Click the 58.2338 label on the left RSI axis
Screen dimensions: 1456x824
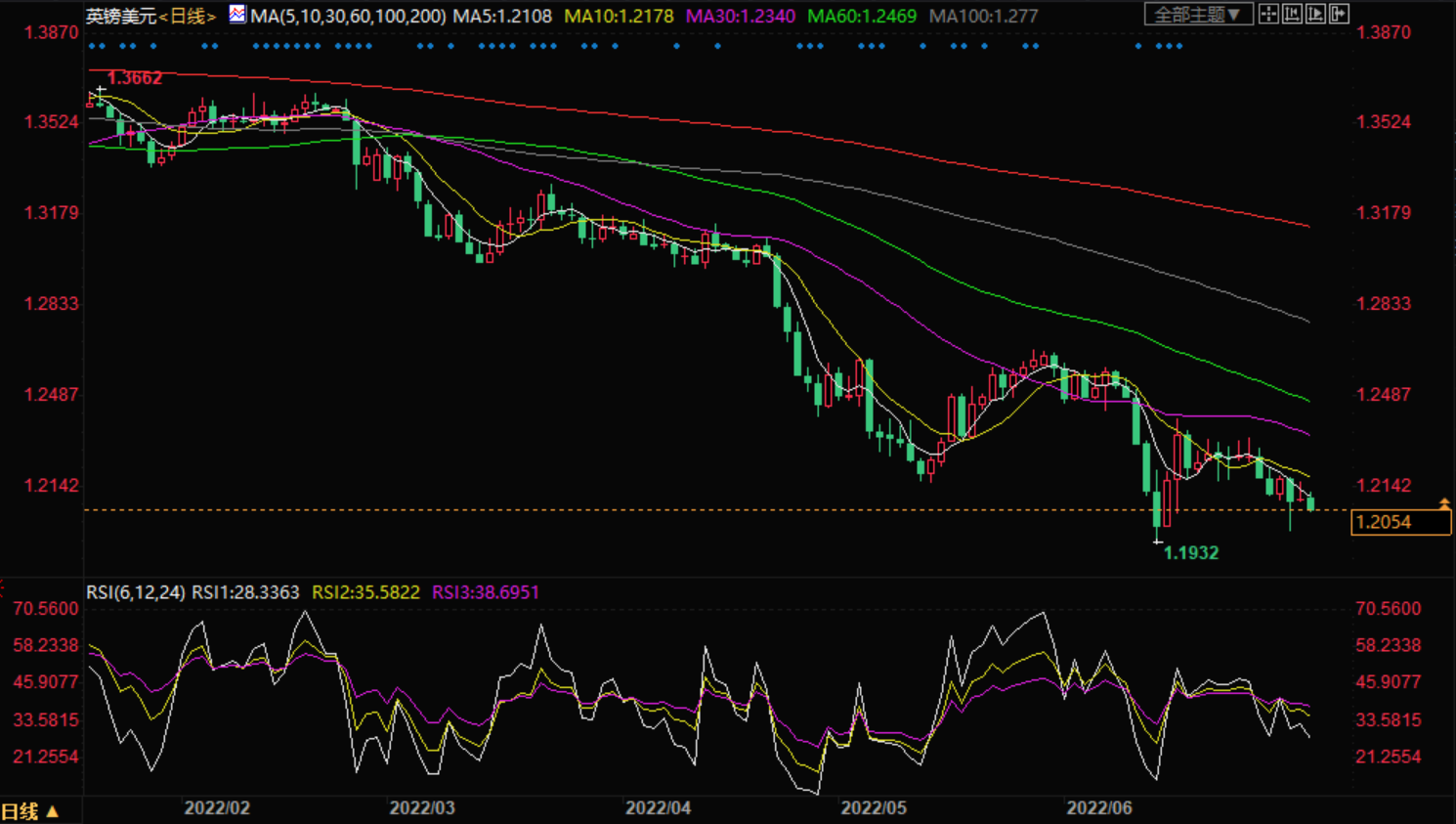46,645
